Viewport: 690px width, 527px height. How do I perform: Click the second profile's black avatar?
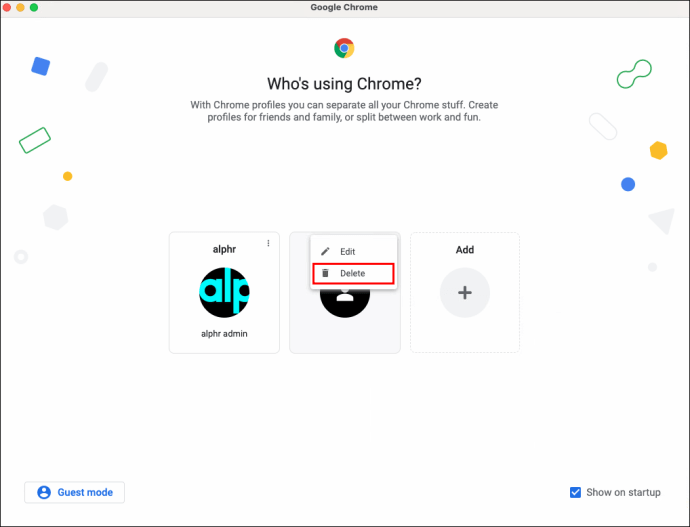(x=345, y=303)
